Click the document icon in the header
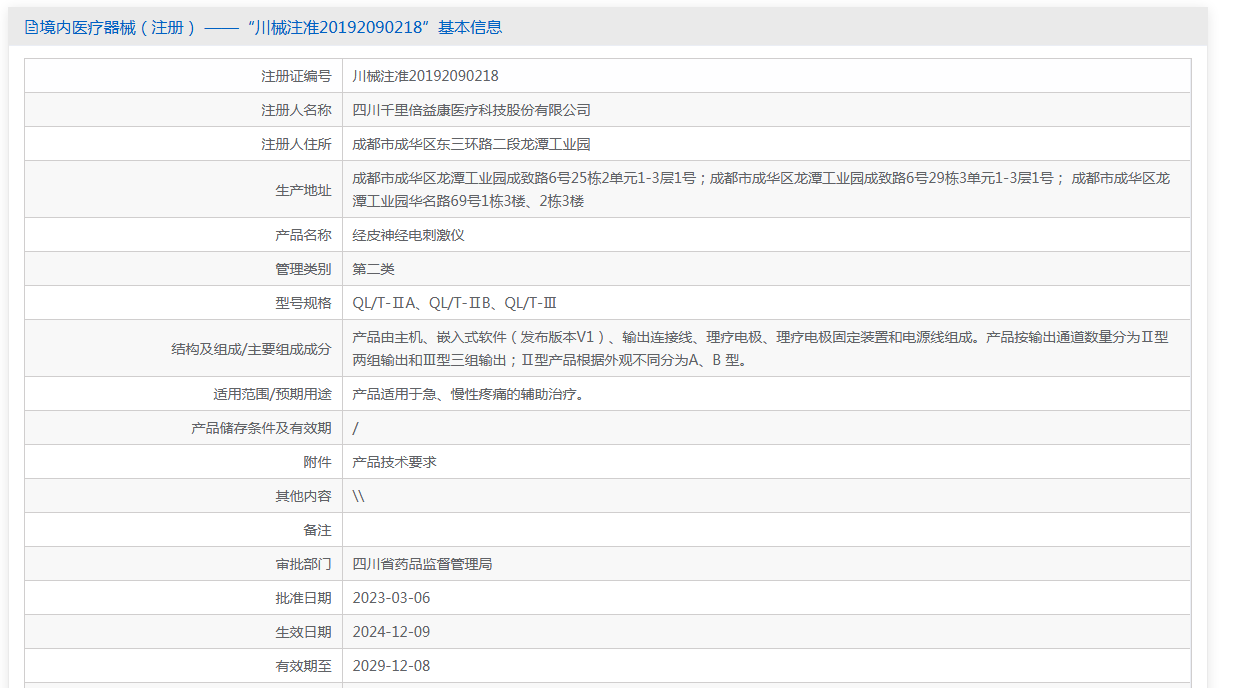Image resolution: width=1255 pixels, height=688 pixels. point(31,28)
